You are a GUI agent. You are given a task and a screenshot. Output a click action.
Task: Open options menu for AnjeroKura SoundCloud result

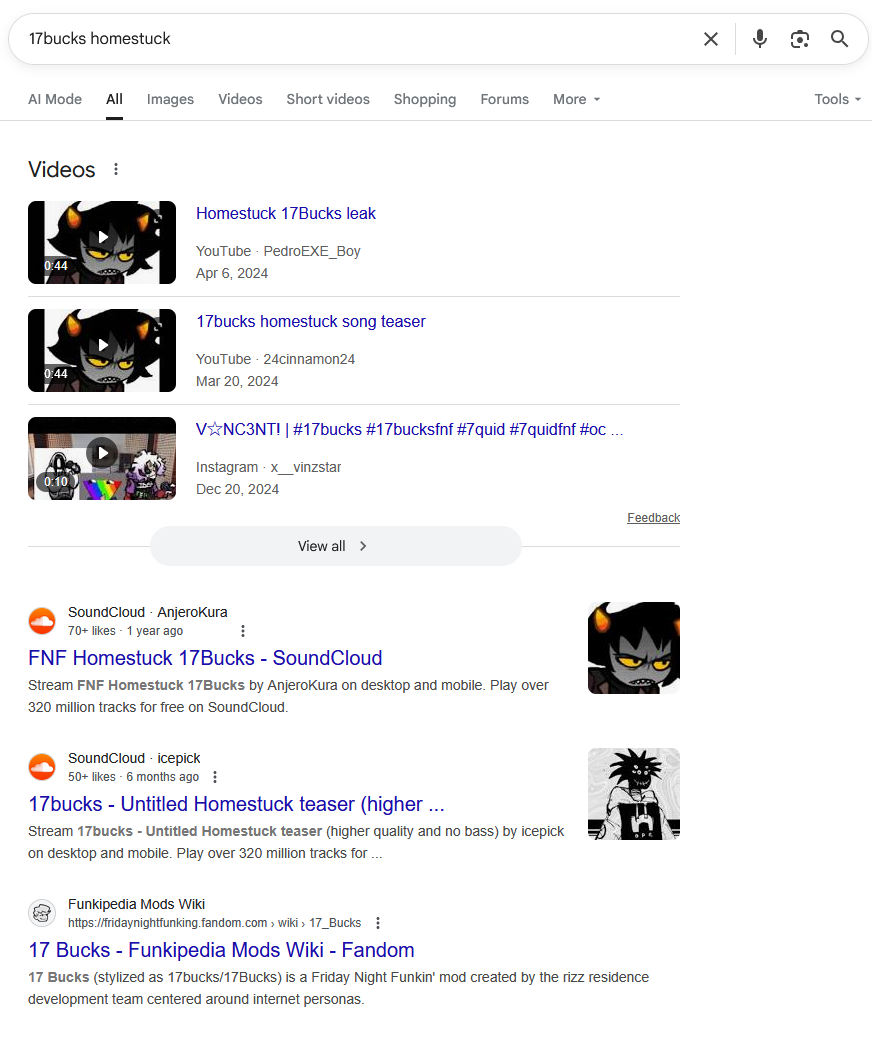point(243,631)
